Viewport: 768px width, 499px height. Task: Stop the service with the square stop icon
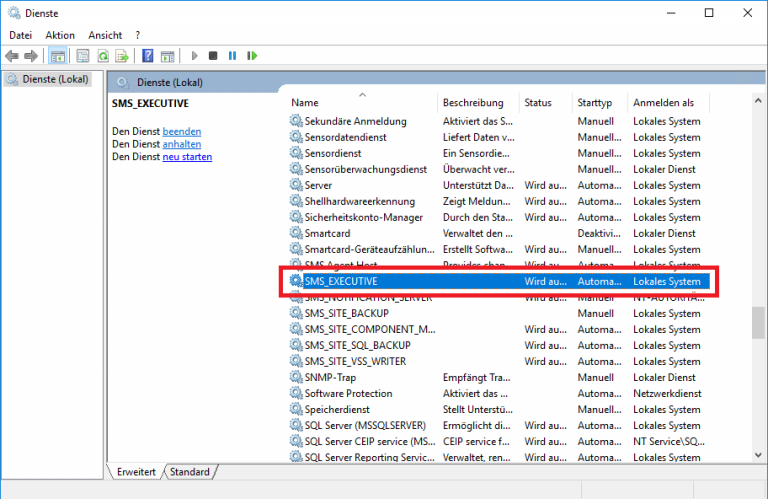point(213,56)
